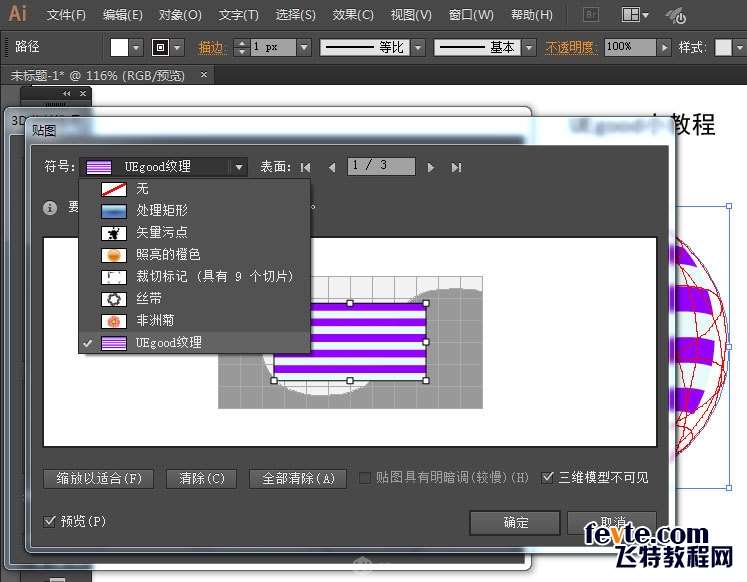Close the small floating panel
The width and height of the screenshot is (747, 582).
point(83,93)
